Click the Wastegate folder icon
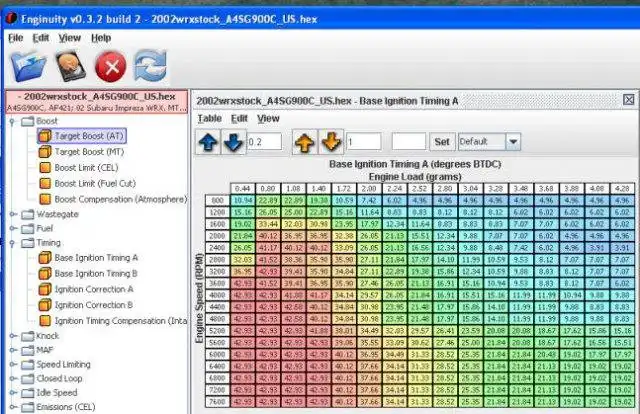Screen dimensions: 640x414 click(x=28, y=214)
